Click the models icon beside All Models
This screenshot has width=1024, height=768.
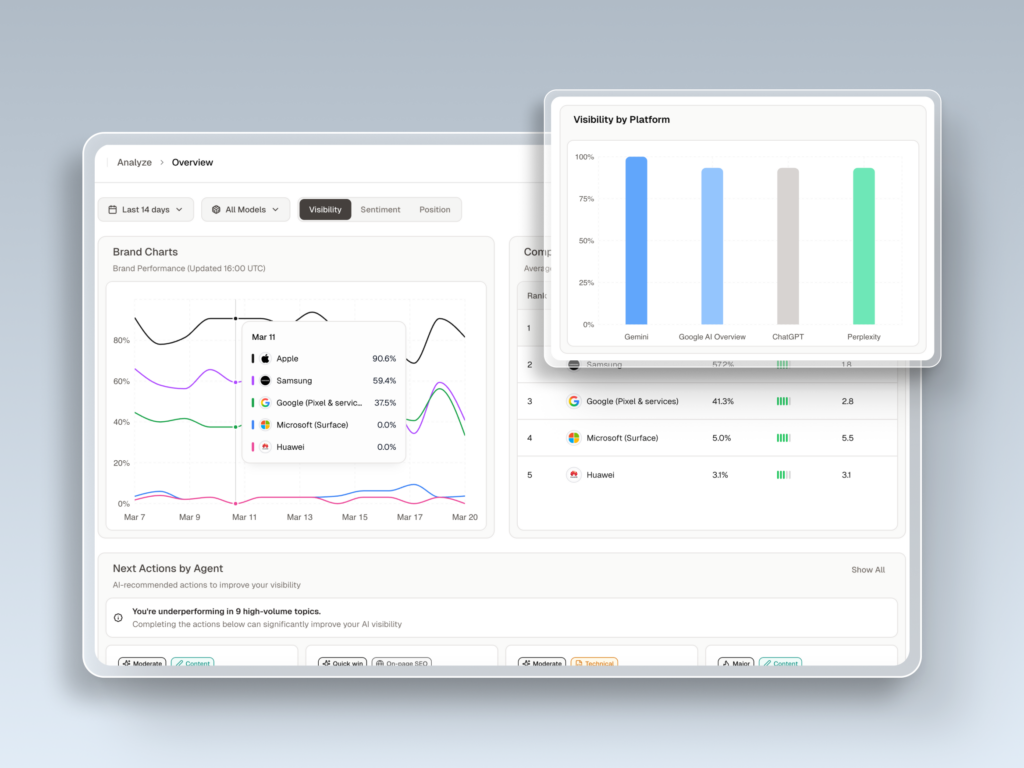point(216,210)
